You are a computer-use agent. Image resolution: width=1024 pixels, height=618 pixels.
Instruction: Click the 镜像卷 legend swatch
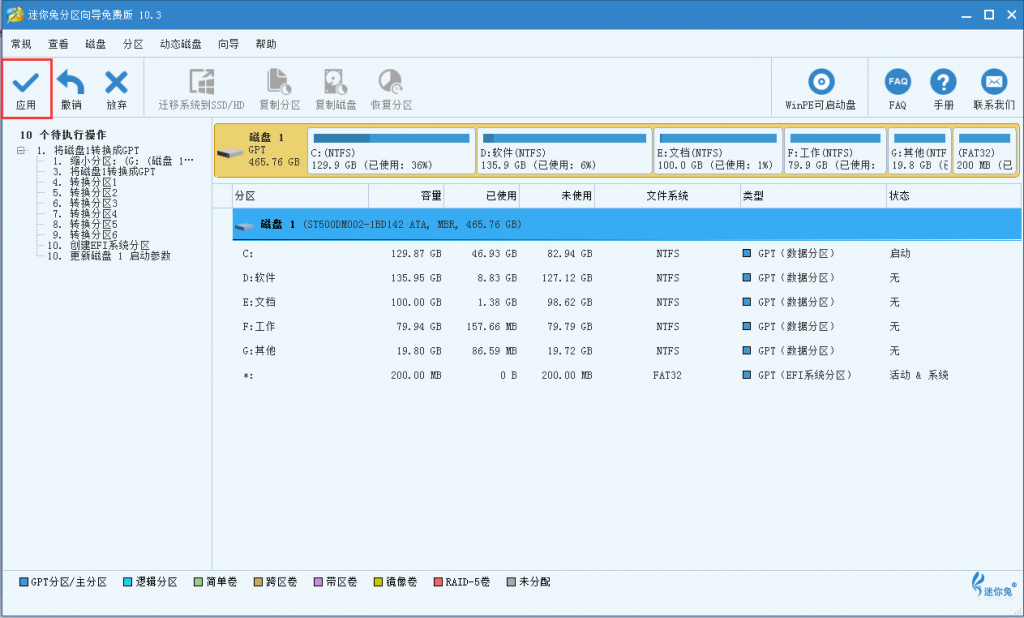378,582
